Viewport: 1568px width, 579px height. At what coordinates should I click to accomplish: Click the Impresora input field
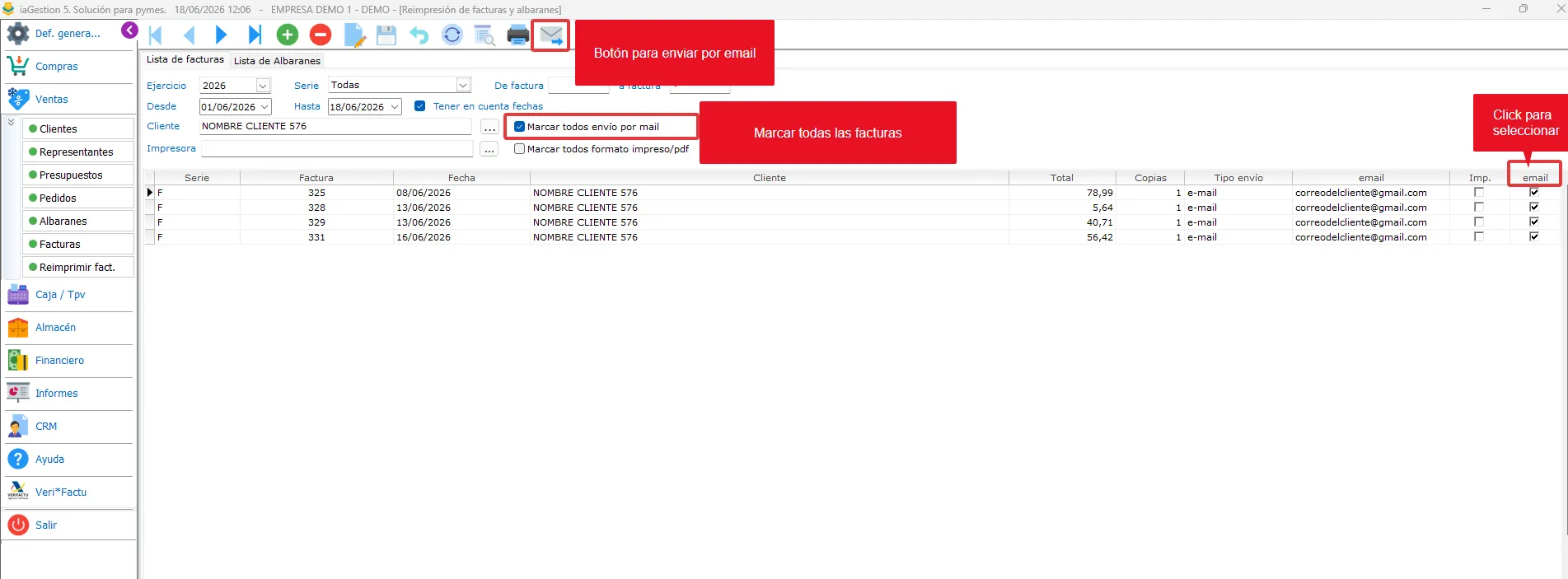tap(337, 149)
